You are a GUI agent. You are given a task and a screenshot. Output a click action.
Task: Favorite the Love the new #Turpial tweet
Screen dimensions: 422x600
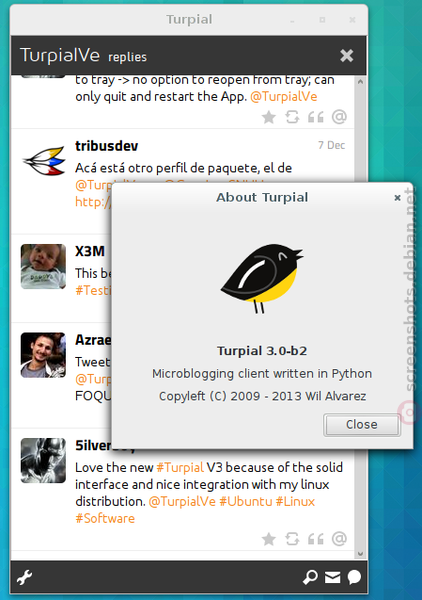pyautogui.click(x=269, y=539)
